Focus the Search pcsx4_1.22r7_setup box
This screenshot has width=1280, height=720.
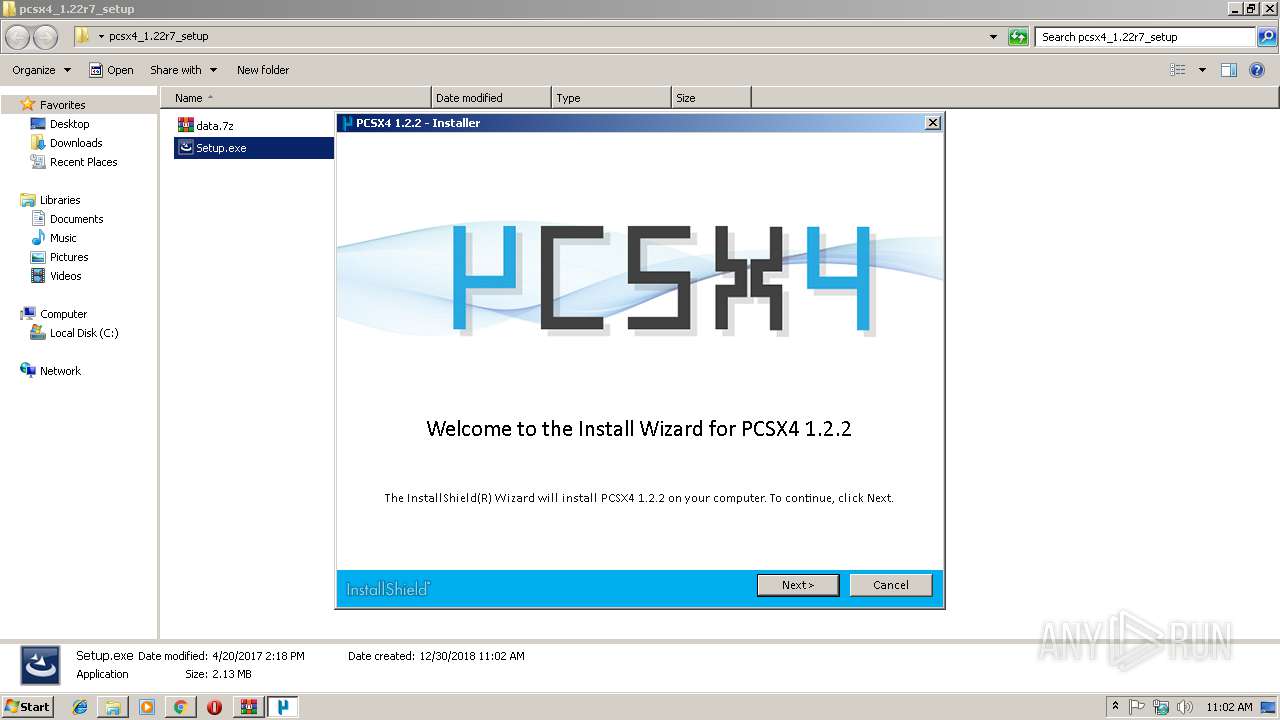[1145, 37]
